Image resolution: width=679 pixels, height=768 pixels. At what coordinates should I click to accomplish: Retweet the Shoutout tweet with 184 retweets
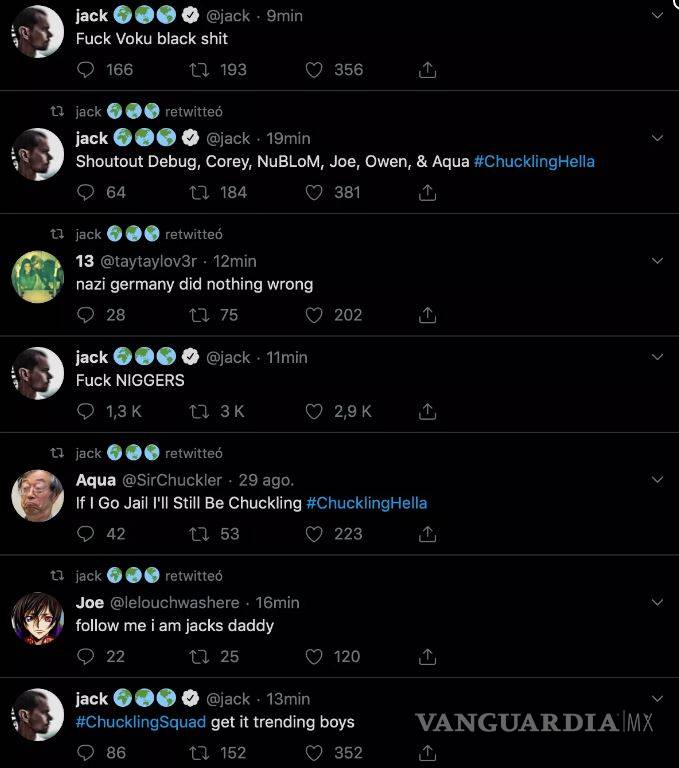point(198,192)
